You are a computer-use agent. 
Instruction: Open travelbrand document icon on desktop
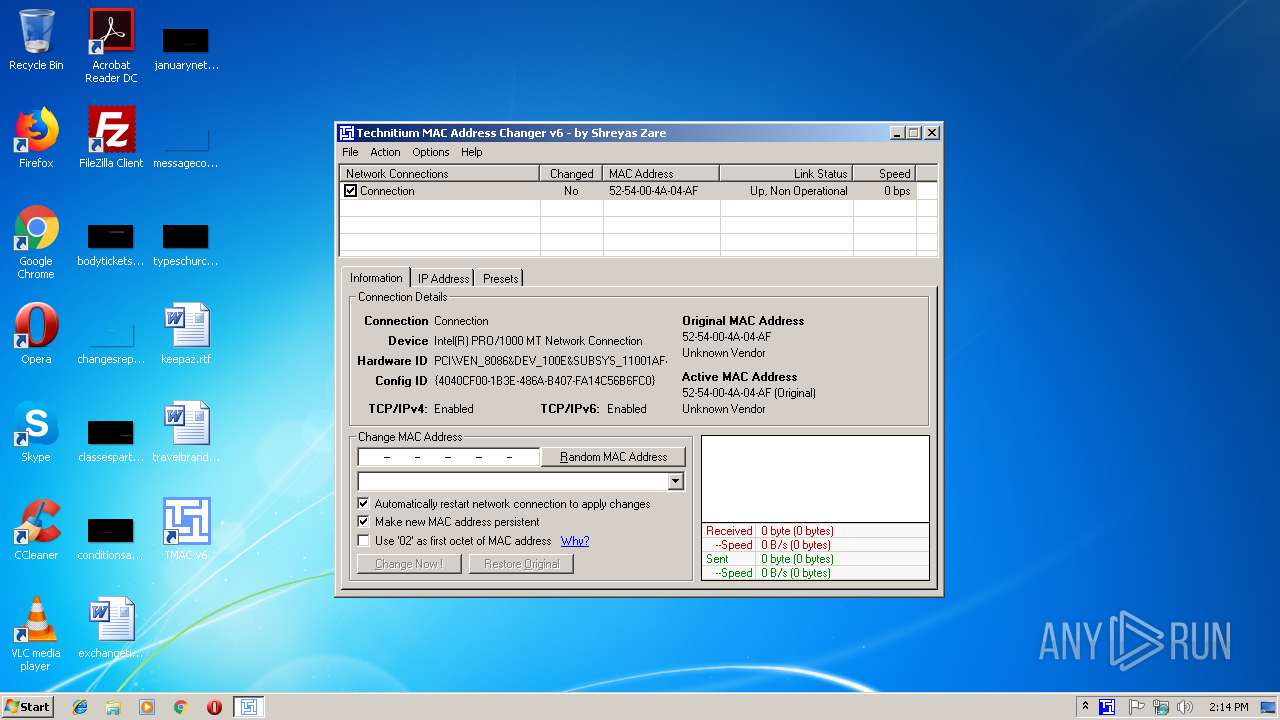coord(186,432)
